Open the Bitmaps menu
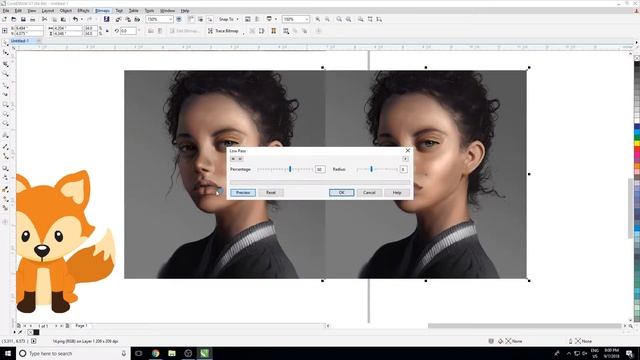This screenshot has height=360, width=640. [x=102, y=11]
